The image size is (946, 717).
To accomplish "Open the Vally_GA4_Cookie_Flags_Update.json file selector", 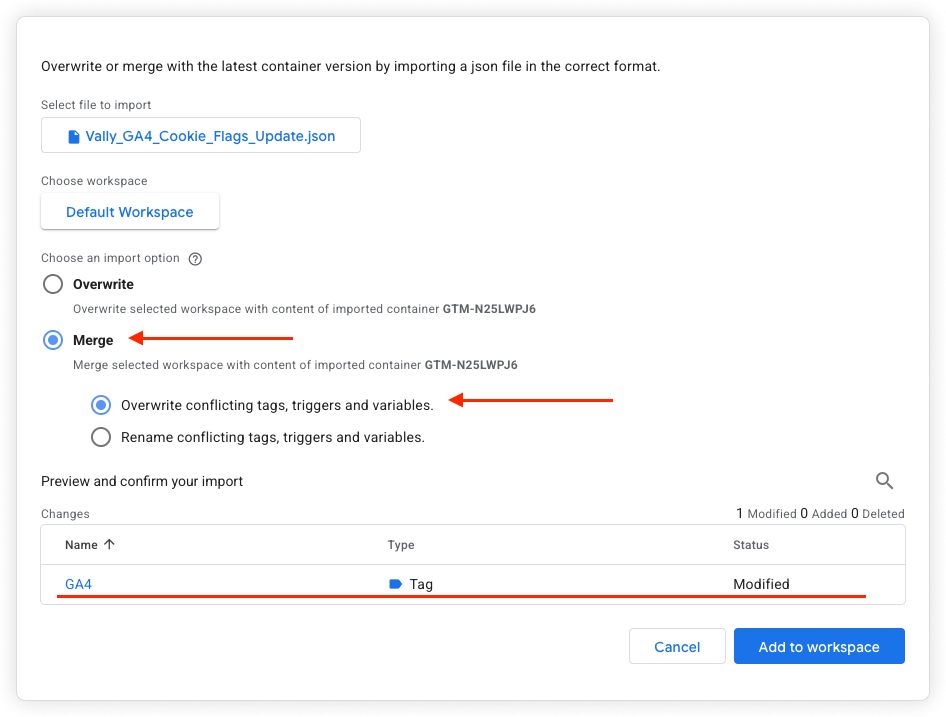I will [x=201, y=135].
